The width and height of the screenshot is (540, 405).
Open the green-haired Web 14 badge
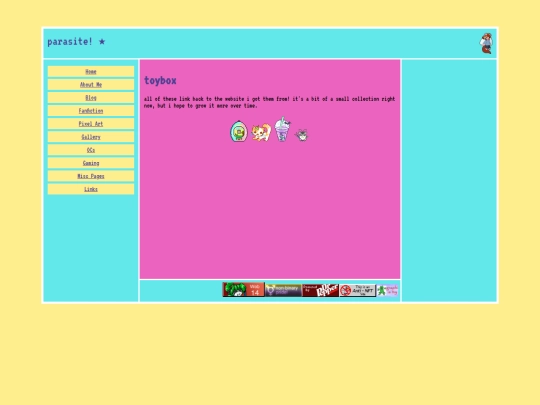point(243,290)
